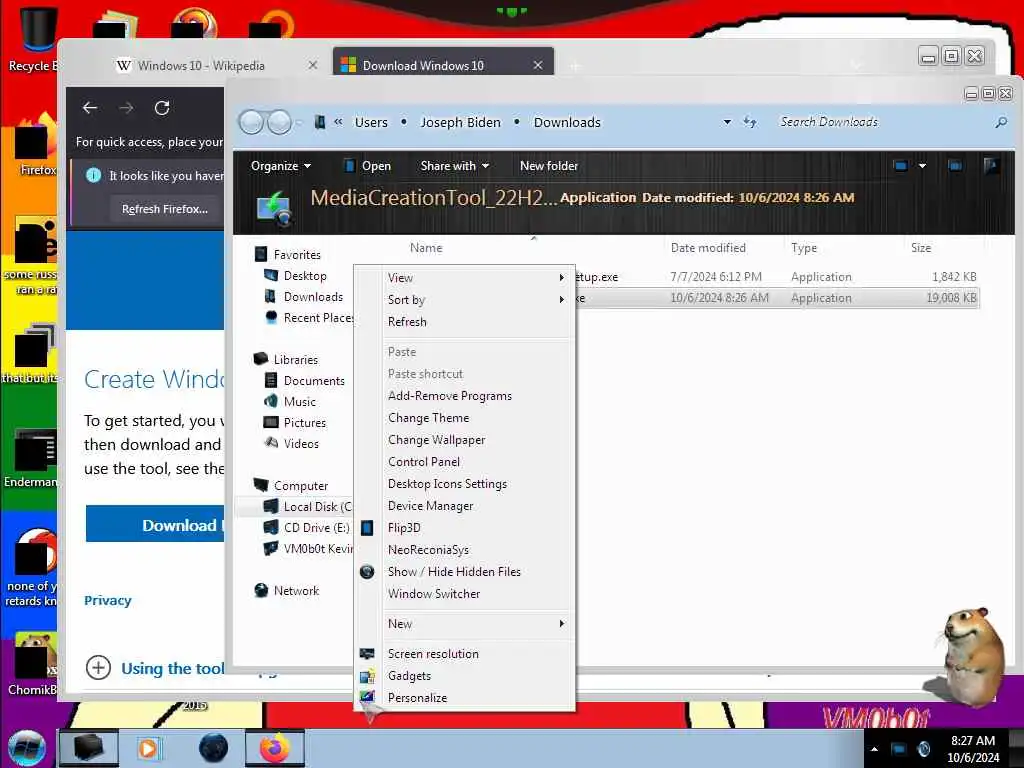This screenshot has width=1024, height=768.
Task: Click the taskbar clock showing 8:27 AM
Action: click(972, 749)
